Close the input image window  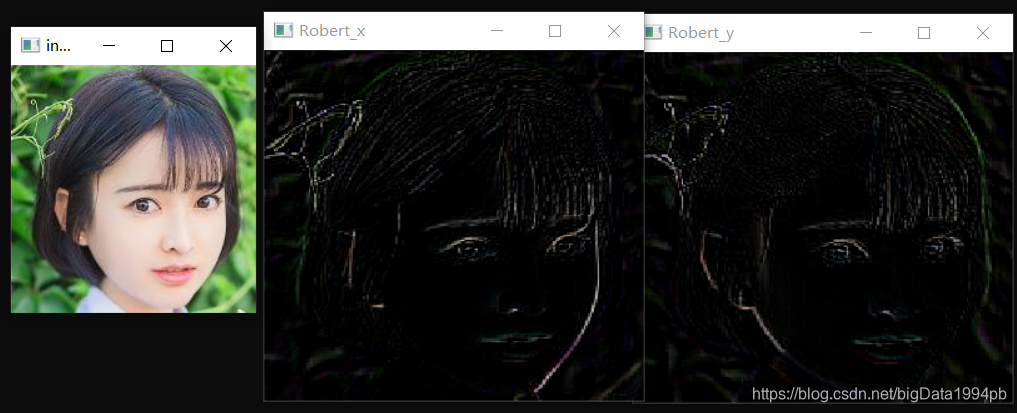point(226,45)
